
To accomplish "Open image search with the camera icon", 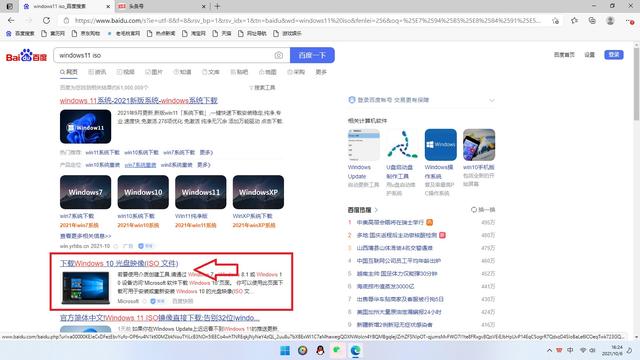I will point(279,55).
